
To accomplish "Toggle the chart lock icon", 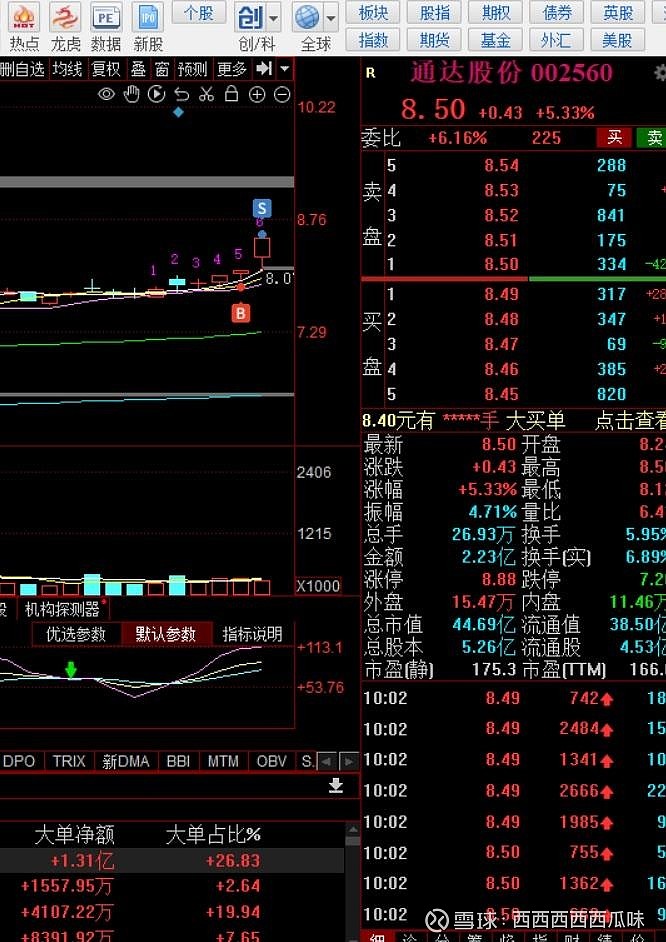I will 231,94.
